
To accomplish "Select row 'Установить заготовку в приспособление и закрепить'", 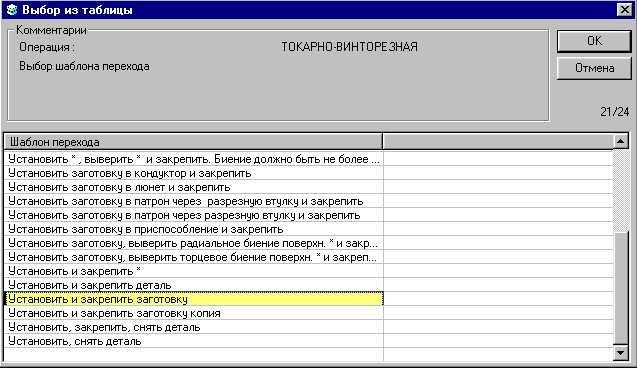I will [x=193, y=229].
